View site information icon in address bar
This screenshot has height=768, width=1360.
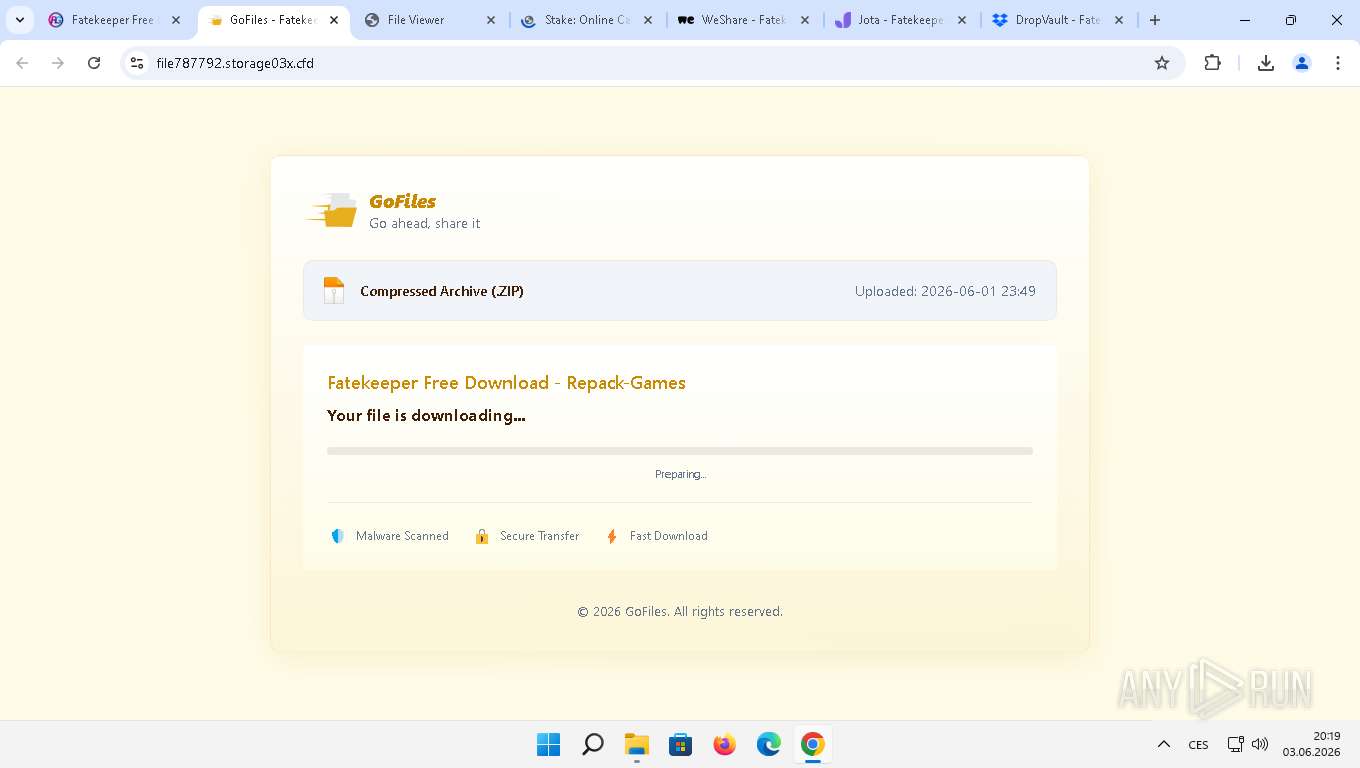pyautogui.click(x=138, y=63)
